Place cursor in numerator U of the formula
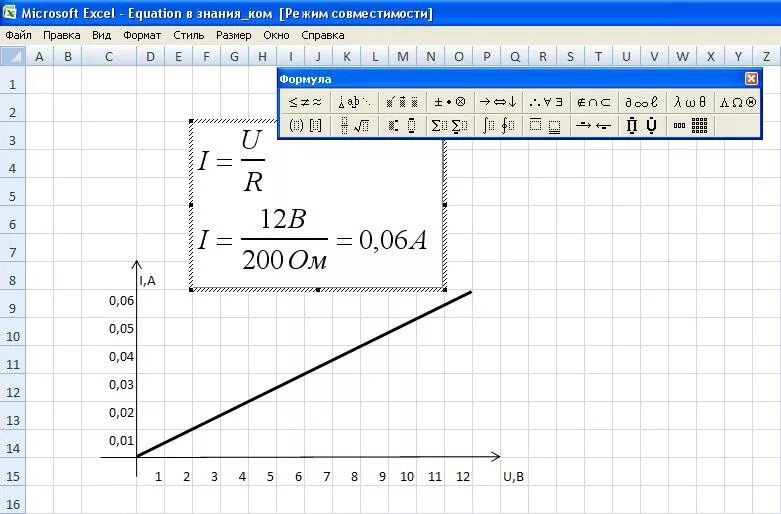This screenshot has width=781, height=514. (x=252, y=141)
